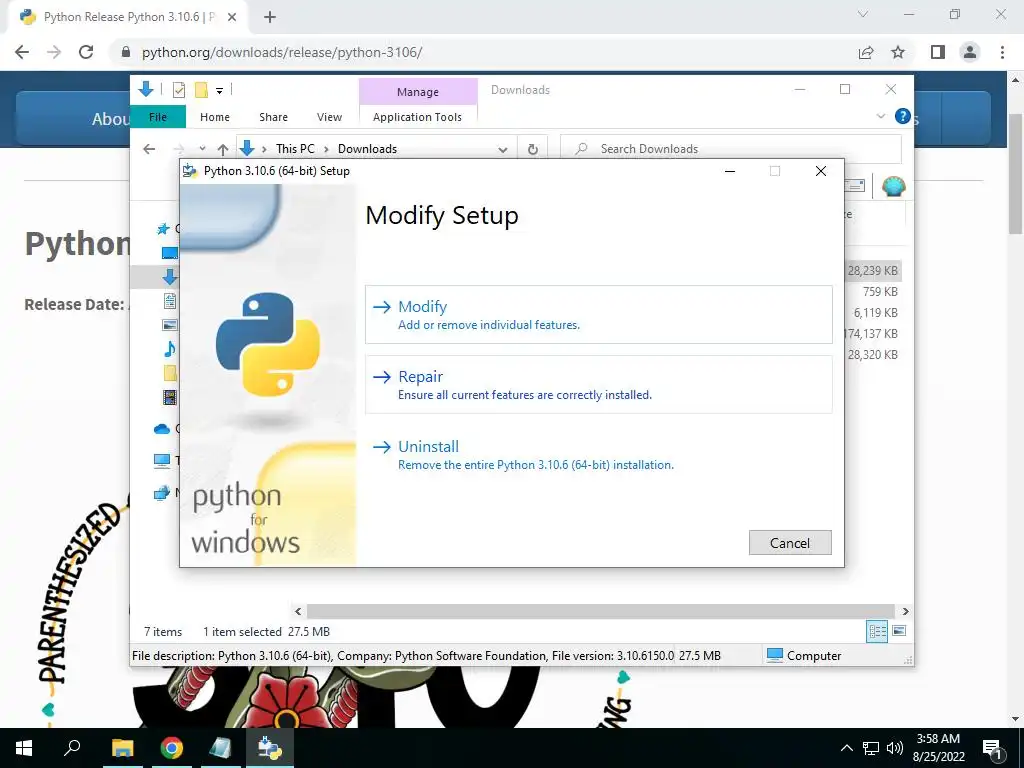Screen dimensions: 1024x768
Task: Open Chrome profile avatar menu
Action: (x=970, y=52)
